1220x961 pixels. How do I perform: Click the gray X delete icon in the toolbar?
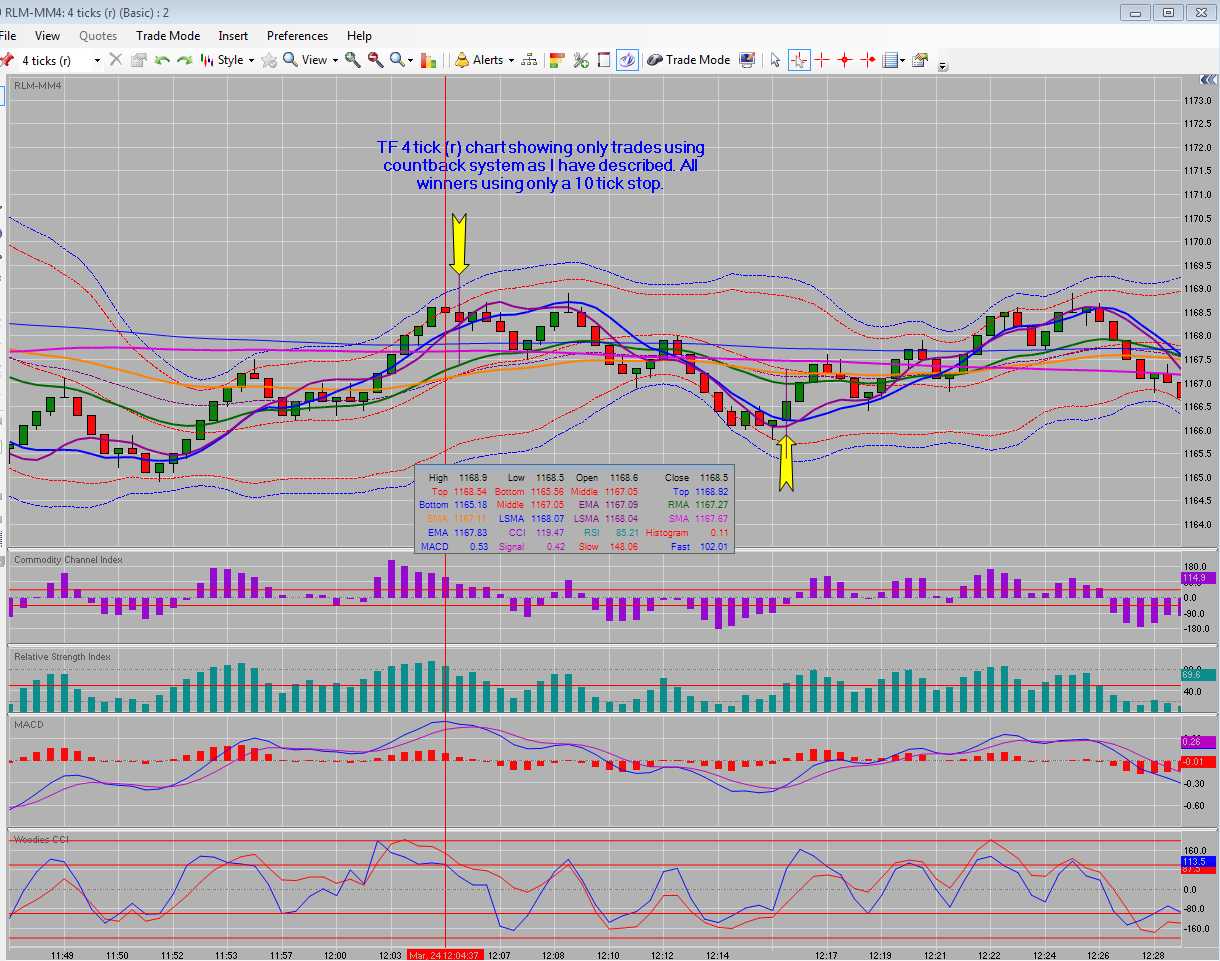click(x=116, y=60)
